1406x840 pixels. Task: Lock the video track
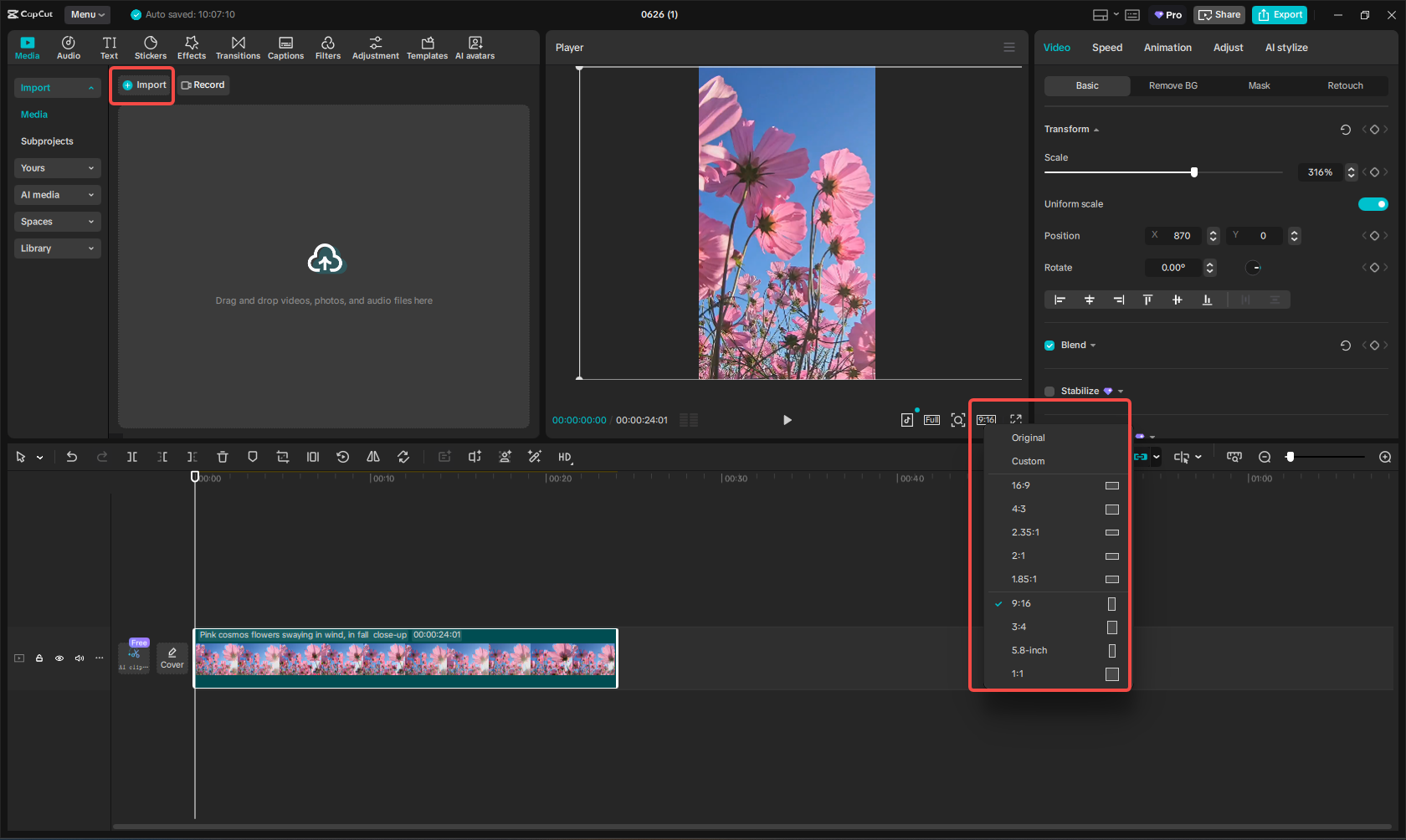[39, 658]
